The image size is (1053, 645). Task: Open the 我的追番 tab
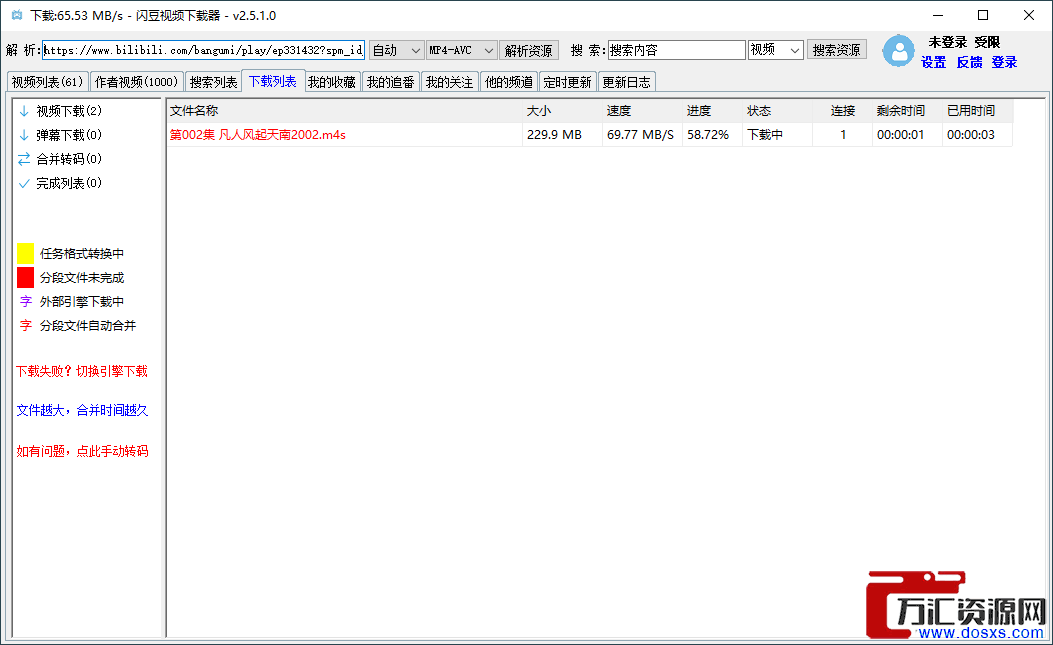tap(391, 82)
